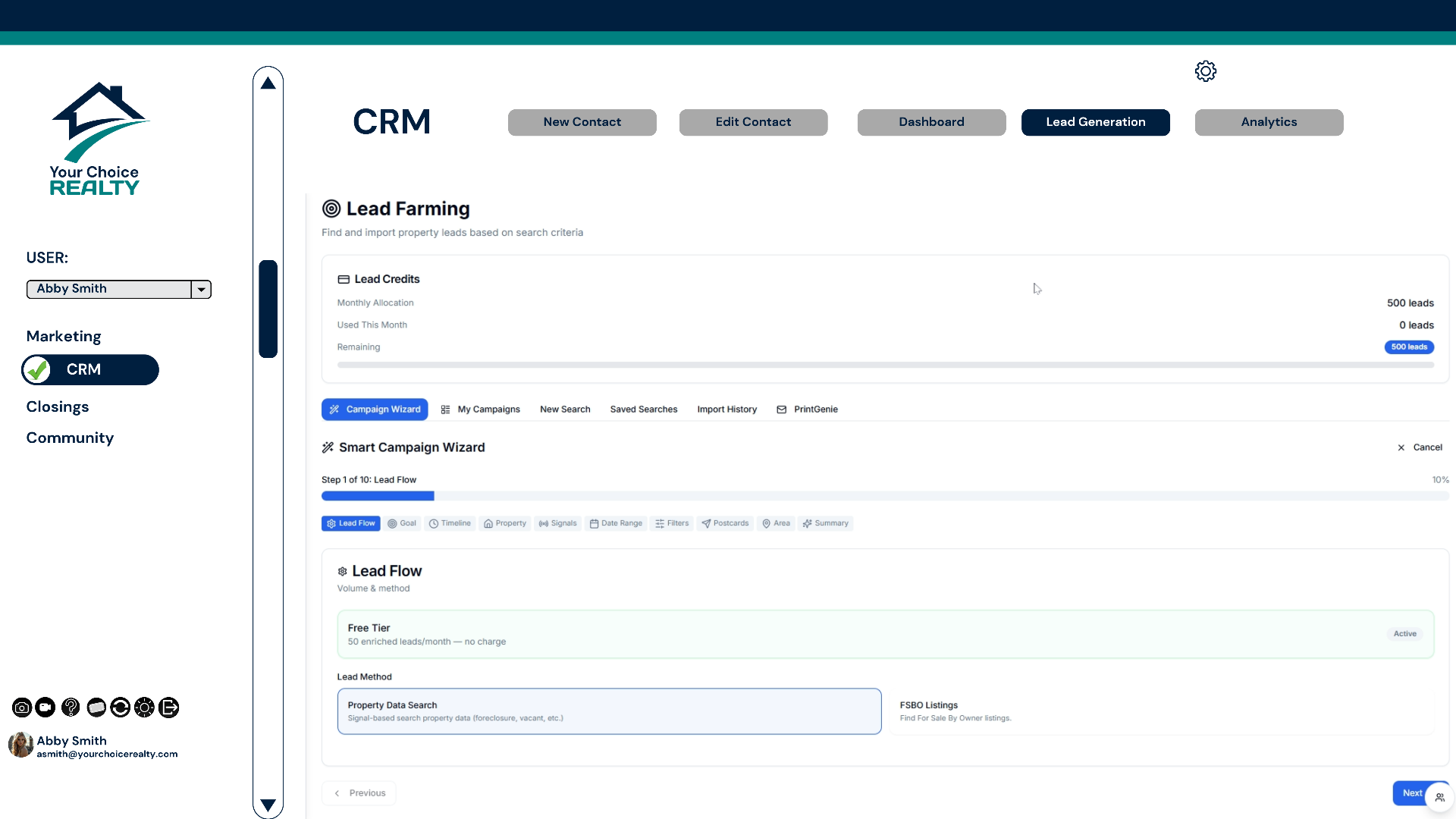The height and width of the screenshot is (819, 1456).
Task: Click the wizard step progress bar
Action: pyautogui.click(x=885, y=496)
